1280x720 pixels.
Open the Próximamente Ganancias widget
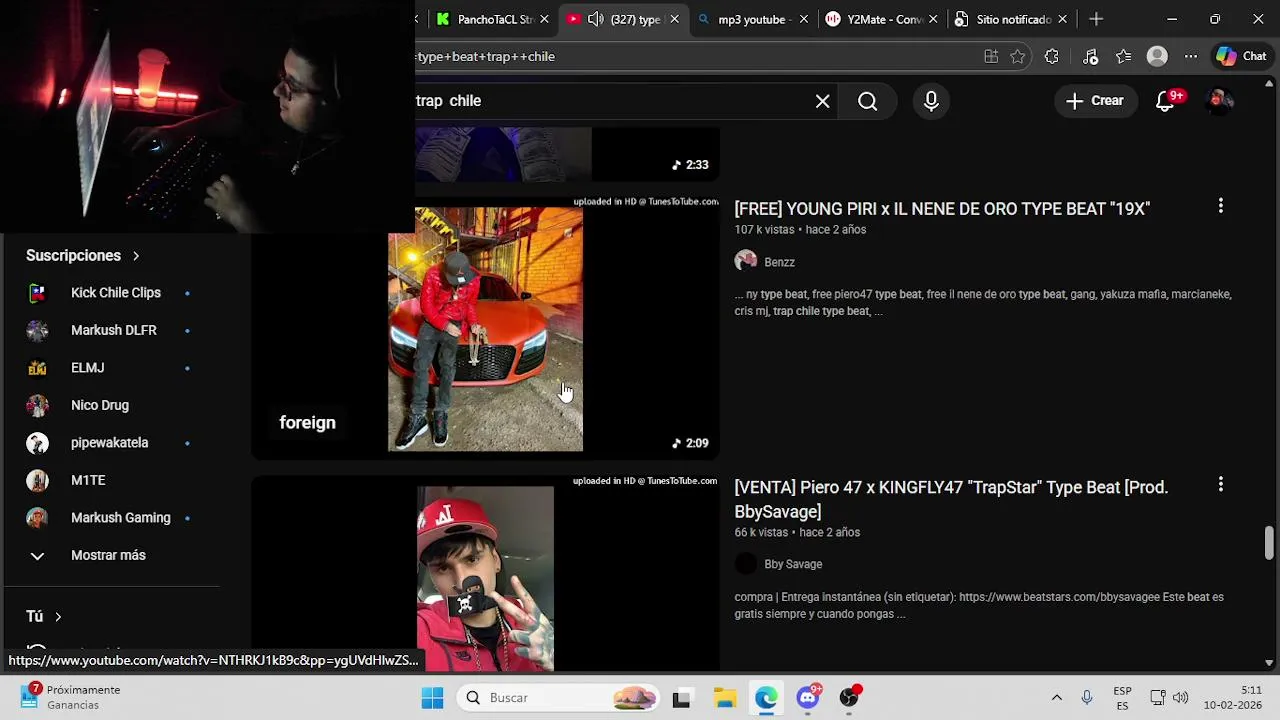70,697
